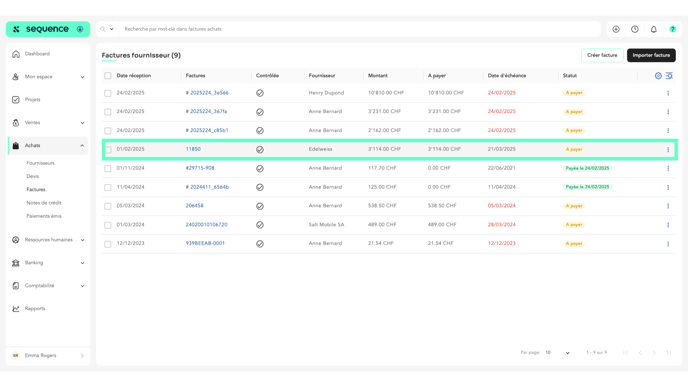The image size is (688, 387).
Task: Check the box for Henry Dupond invoice
Action: pyautogui.click(x=108, y=93)
